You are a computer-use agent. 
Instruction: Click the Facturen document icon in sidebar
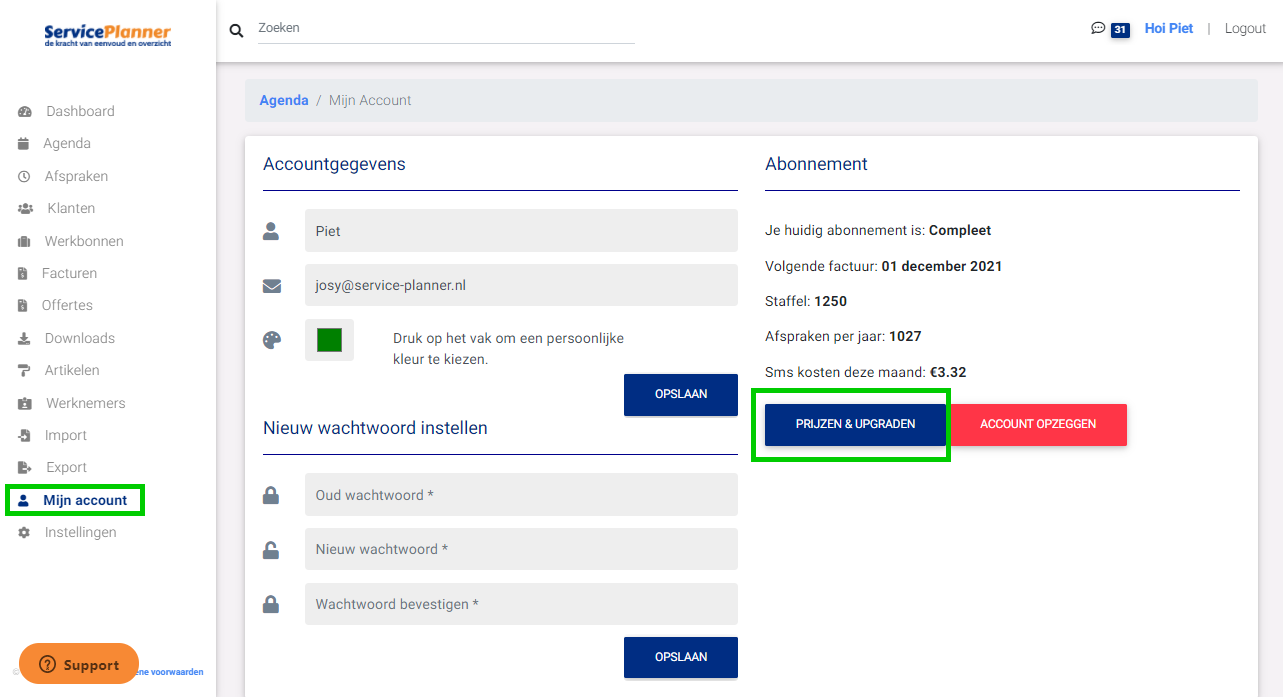pos(23,274)
